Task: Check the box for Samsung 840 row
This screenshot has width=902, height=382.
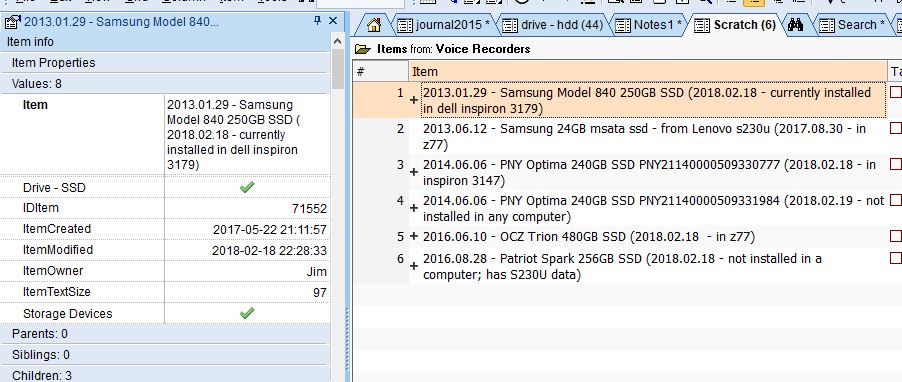Action: click(896, 92)
